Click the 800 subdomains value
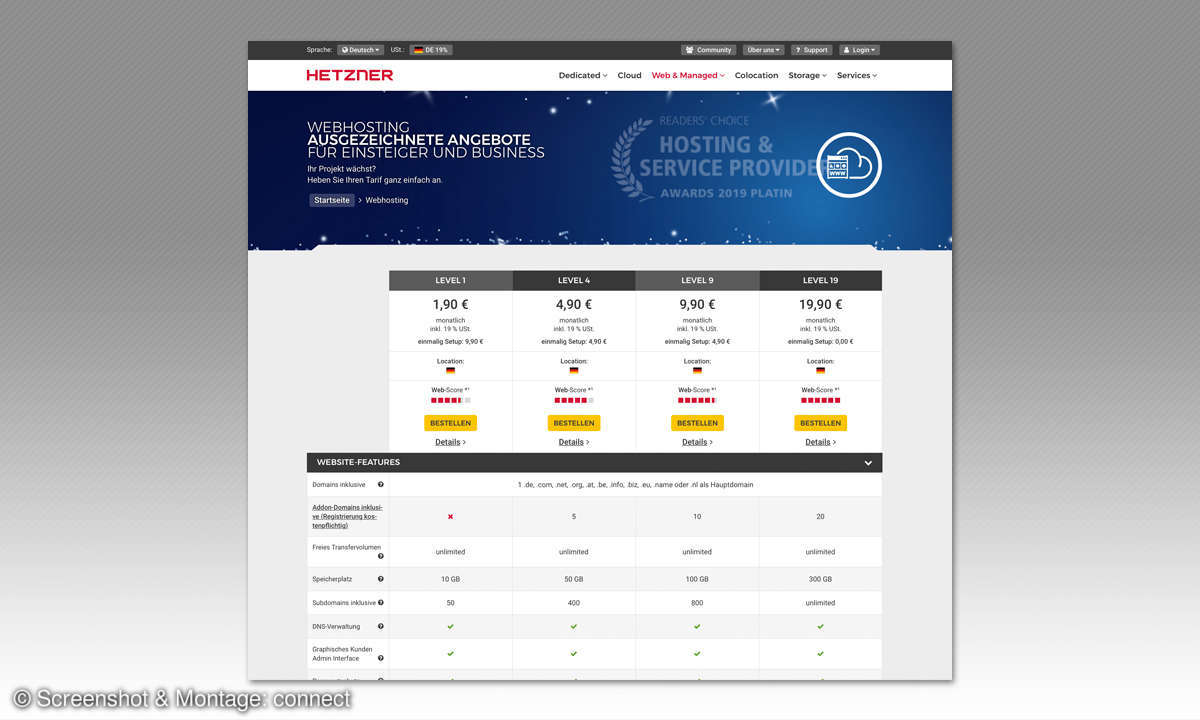Image resolution: width=1200 pixels, height=720 pixels. coord(697,603)
